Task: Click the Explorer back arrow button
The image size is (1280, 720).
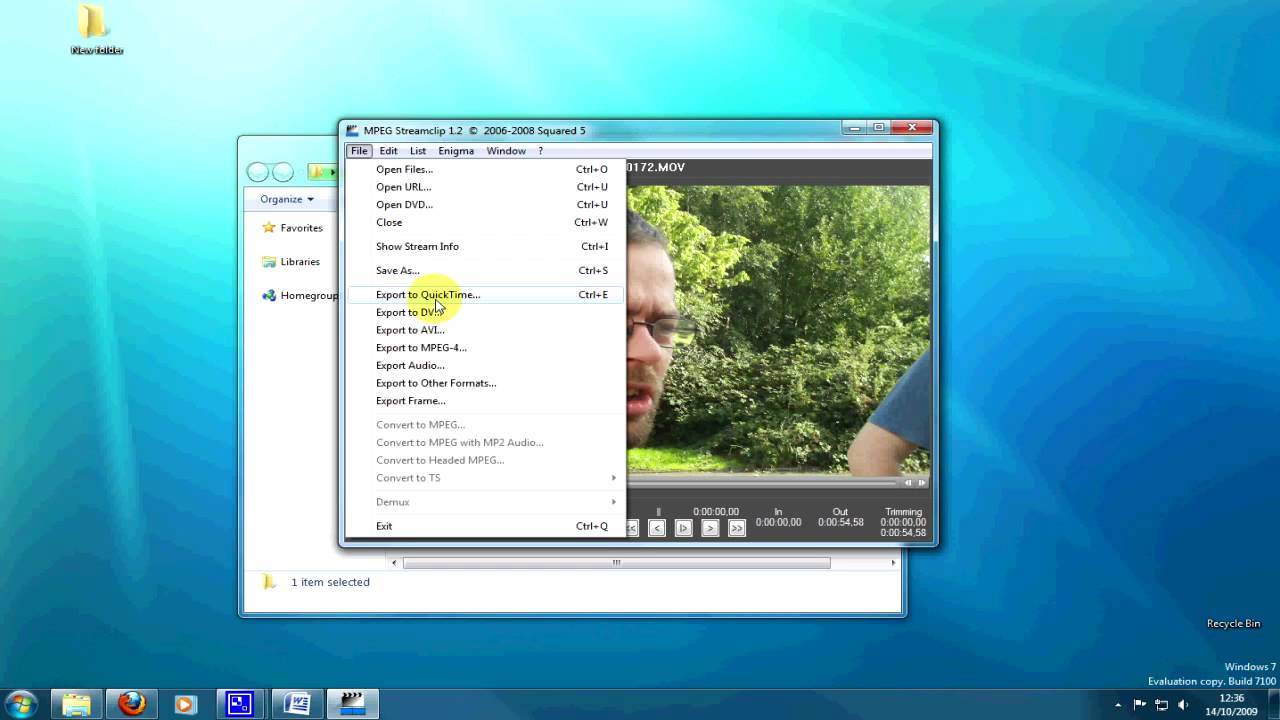Action: point(259,172)
